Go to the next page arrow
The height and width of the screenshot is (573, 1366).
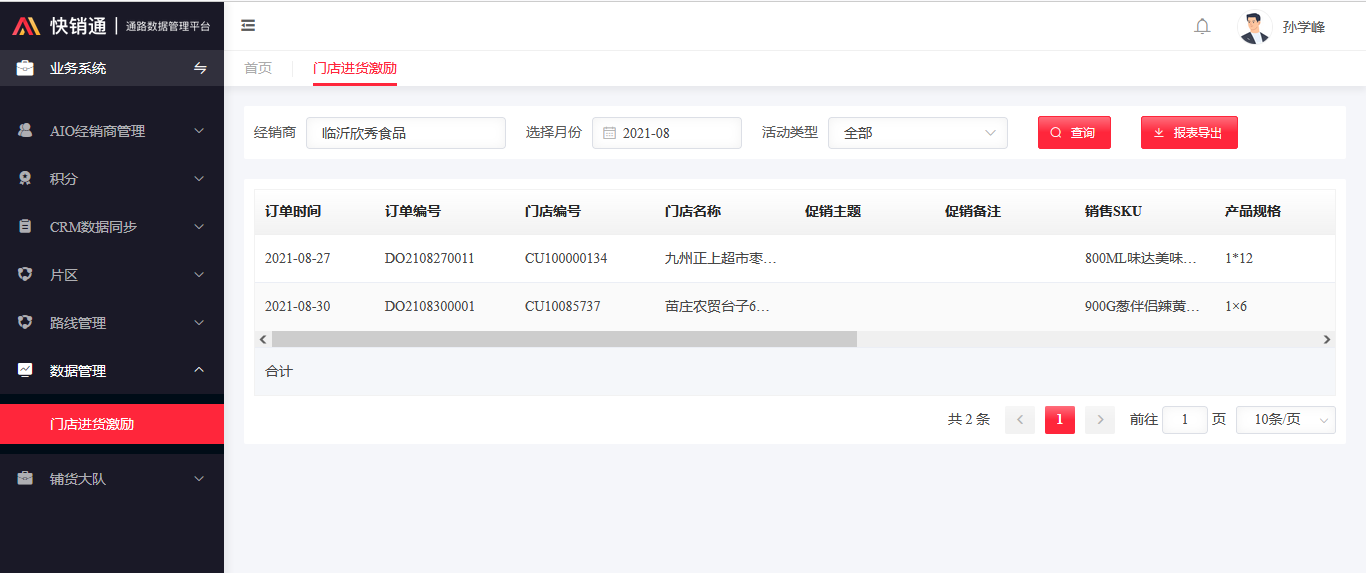(1100, 420)
